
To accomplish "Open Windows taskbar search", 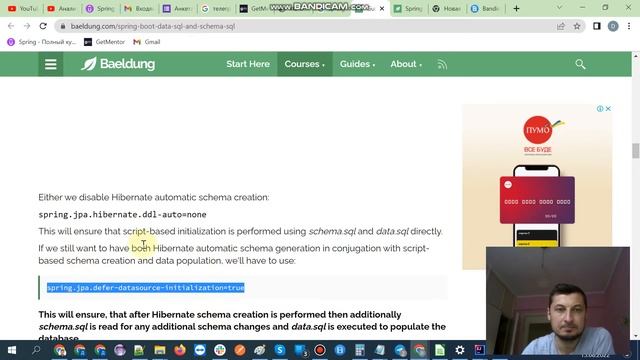I will click(36, 350).
